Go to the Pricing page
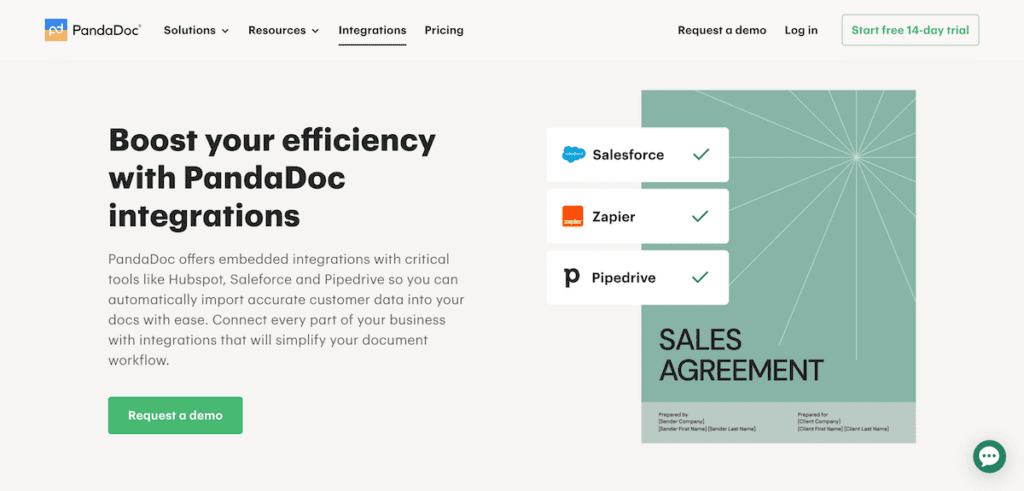This screenshot has height=491, width=1024. click(444, 30)
